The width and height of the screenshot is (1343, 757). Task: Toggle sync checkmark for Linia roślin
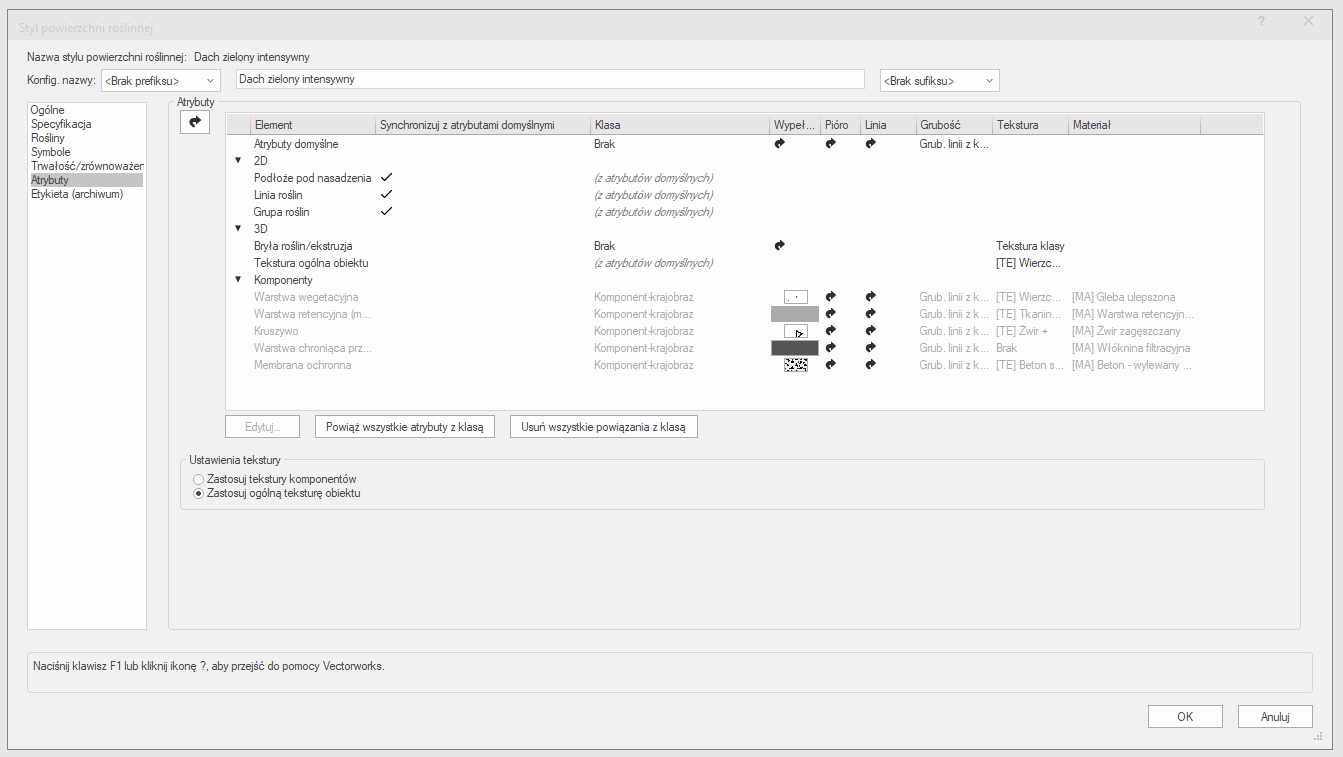tap(386, 195)
